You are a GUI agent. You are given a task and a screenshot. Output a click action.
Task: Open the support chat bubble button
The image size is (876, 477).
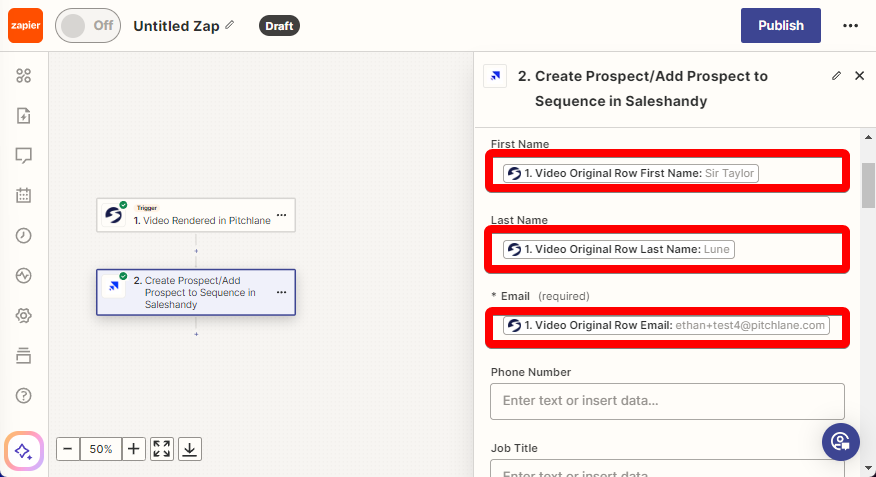pyautogui.click(x=840, y=442)
